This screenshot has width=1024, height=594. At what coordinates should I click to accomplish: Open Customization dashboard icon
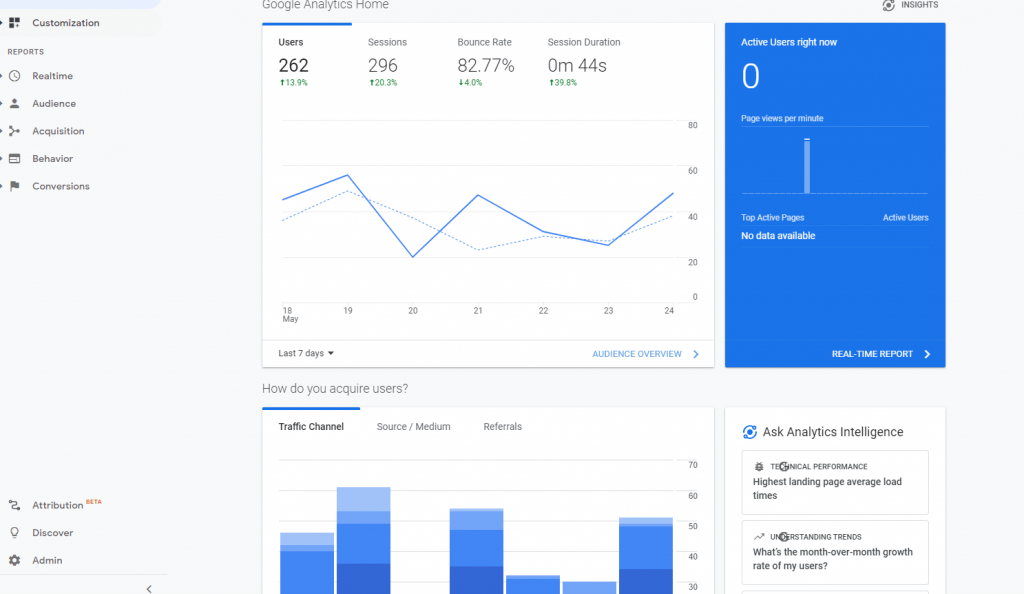(14, 23)
